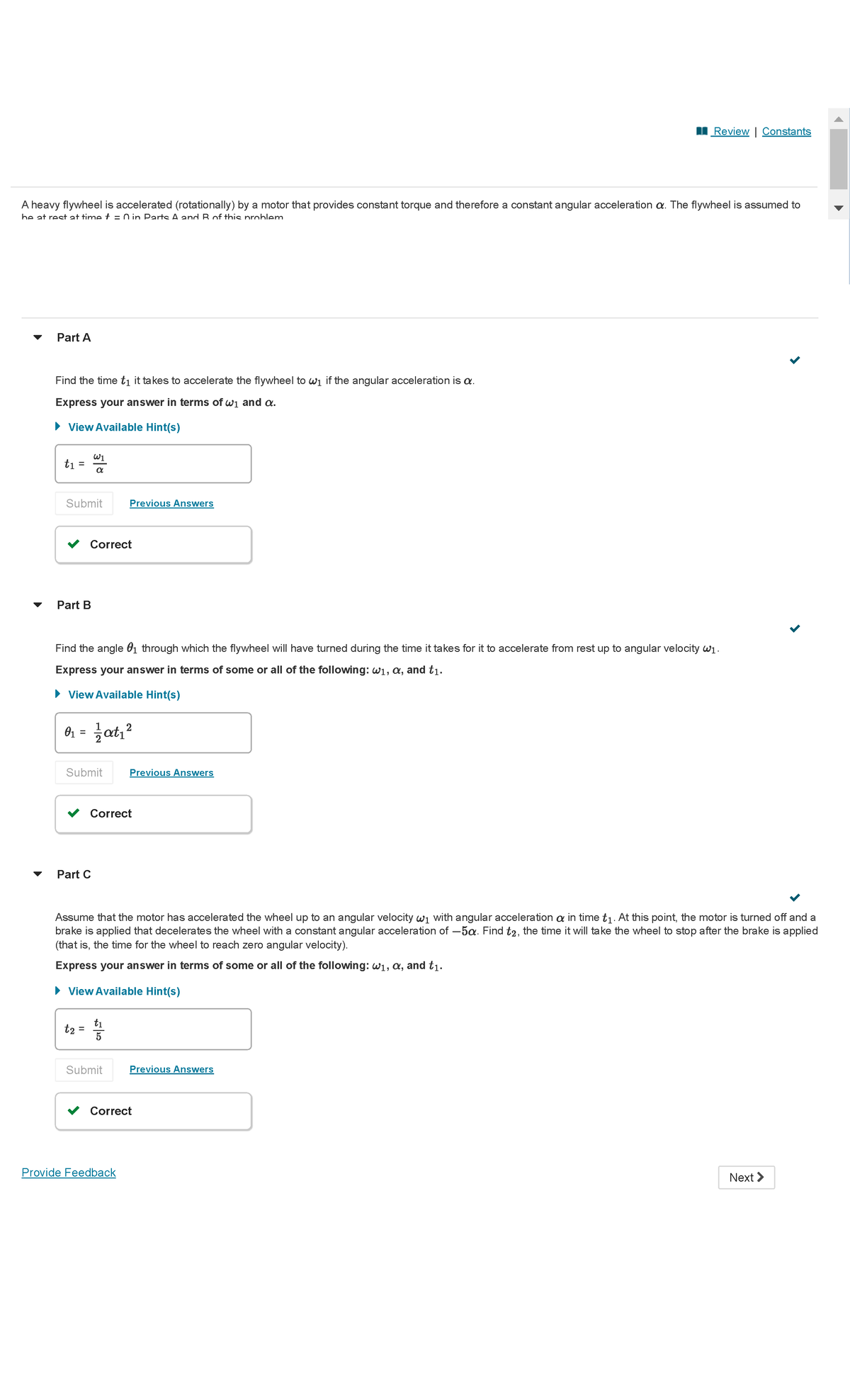Open the Review reference material
Viewport: 850px width, 1400px height.
click(x=730, y=131)
